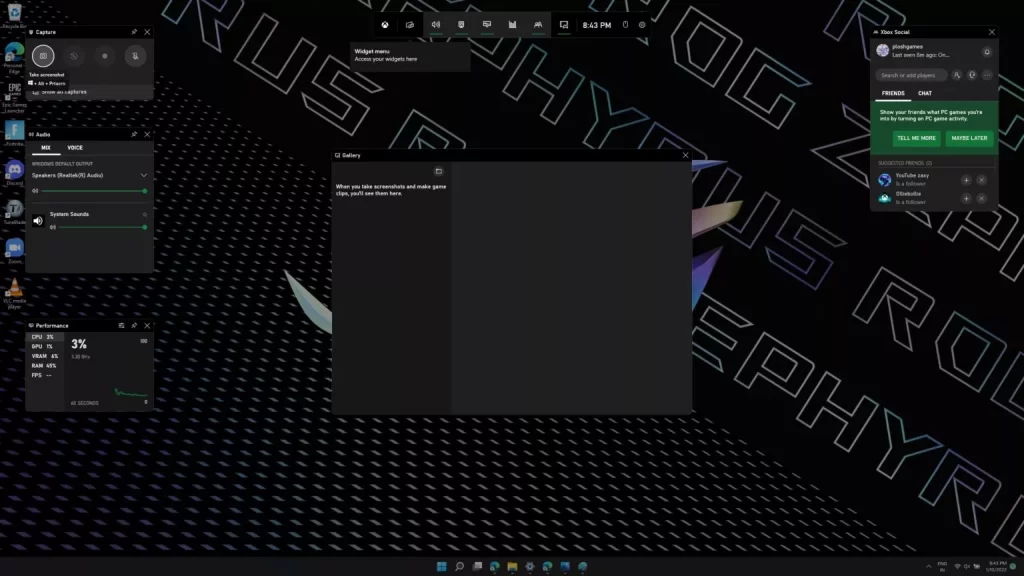
Task: Take a screenshot with the camera button
Action: (43, 56)
